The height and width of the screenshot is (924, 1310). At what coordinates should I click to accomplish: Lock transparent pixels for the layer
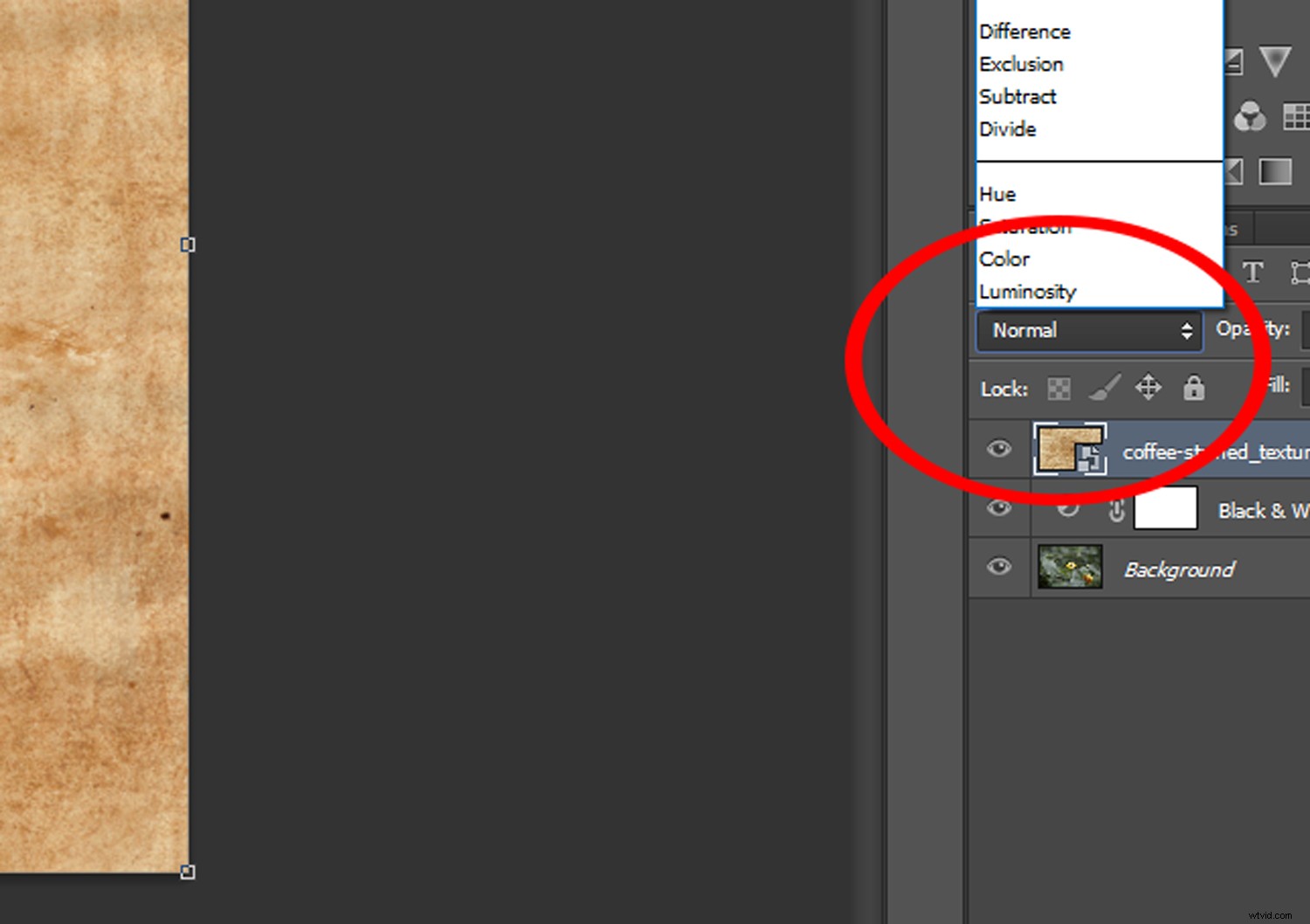(1058, 388)
